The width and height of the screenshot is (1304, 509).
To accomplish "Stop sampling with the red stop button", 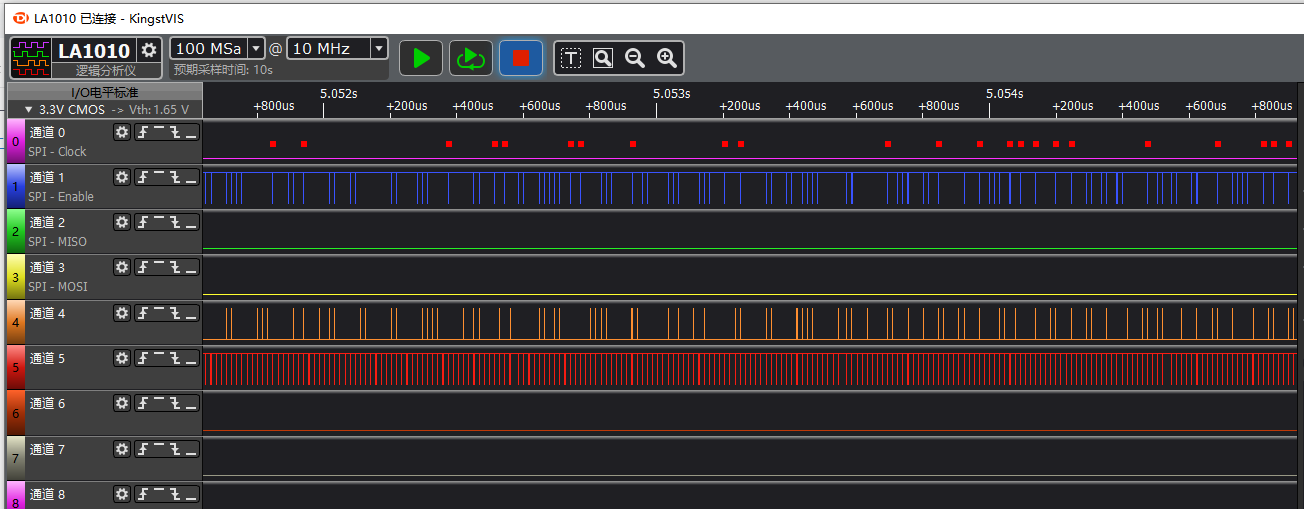I will click(x=521, y=58).
